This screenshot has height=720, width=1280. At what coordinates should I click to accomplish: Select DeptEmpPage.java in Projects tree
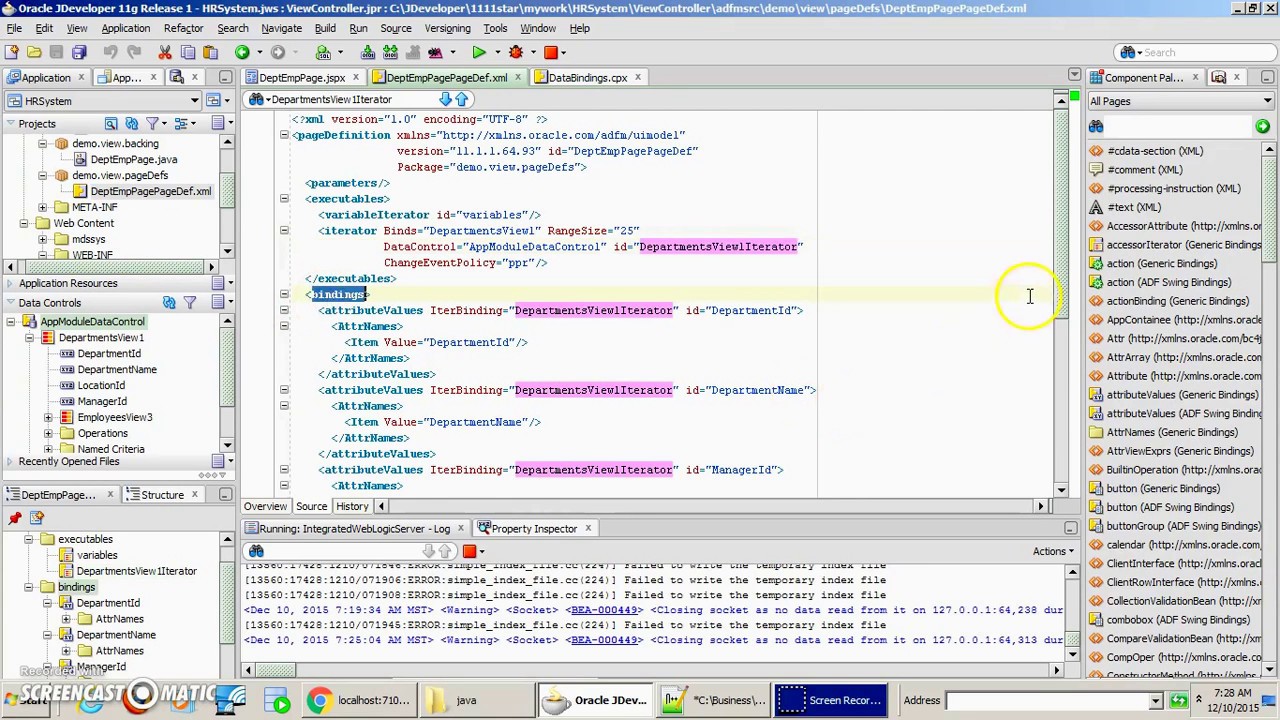pos(133,160)
